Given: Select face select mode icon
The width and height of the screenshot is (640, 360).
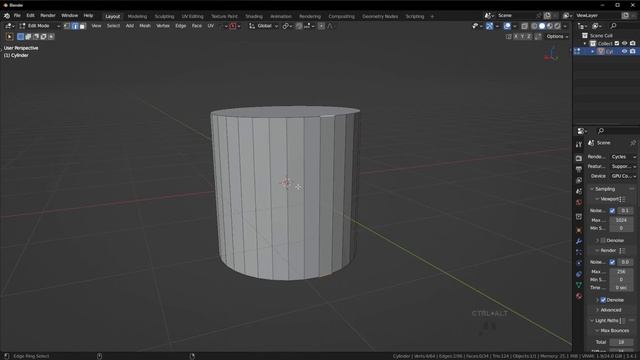Looking at the screenshot, I should (82, 26).
